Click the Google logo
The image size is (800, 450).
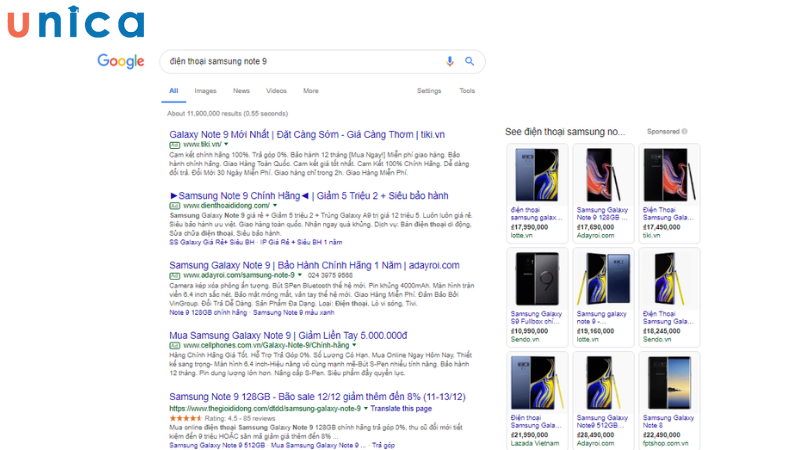tap(121, 61)
